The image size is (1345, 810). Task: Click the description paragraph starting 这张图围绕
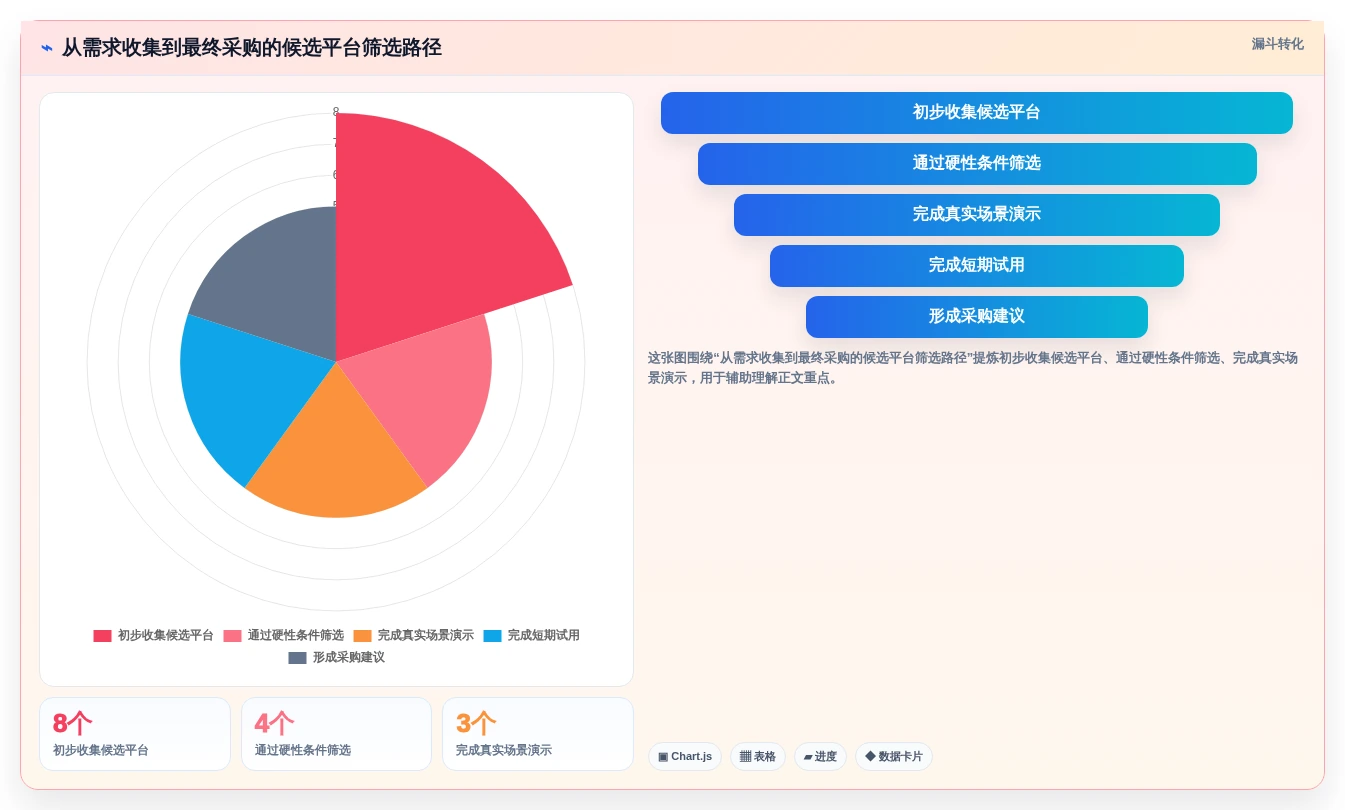point(973,368)
